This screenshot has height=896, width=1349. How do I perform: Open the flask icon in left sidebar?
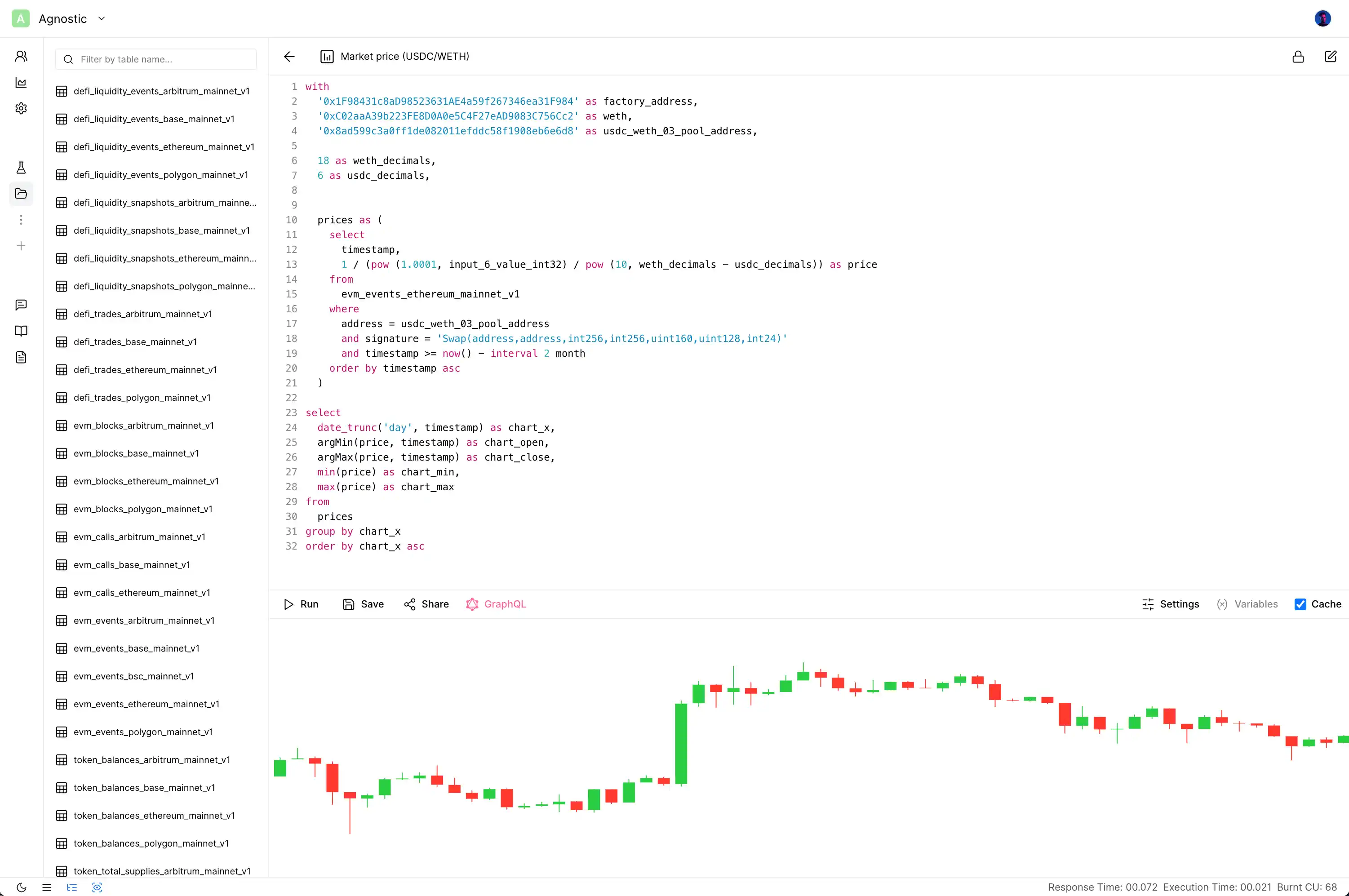click(x=21, y=168)
